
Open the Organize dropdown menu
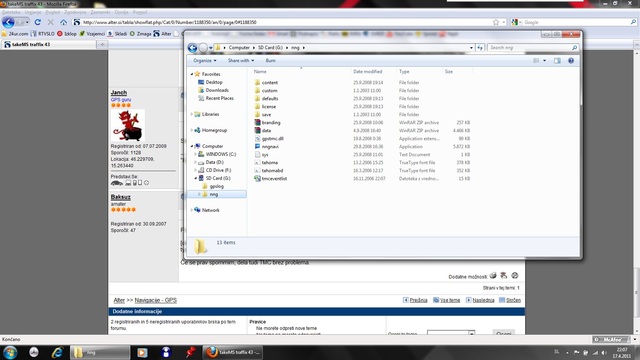click(x=205, y=60)
